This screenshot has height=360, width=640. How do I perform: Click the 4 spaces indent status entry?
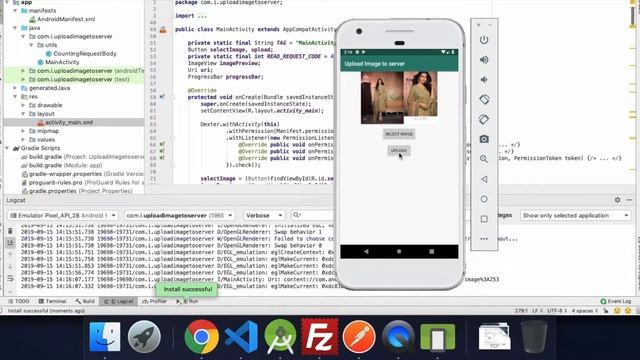584,311
